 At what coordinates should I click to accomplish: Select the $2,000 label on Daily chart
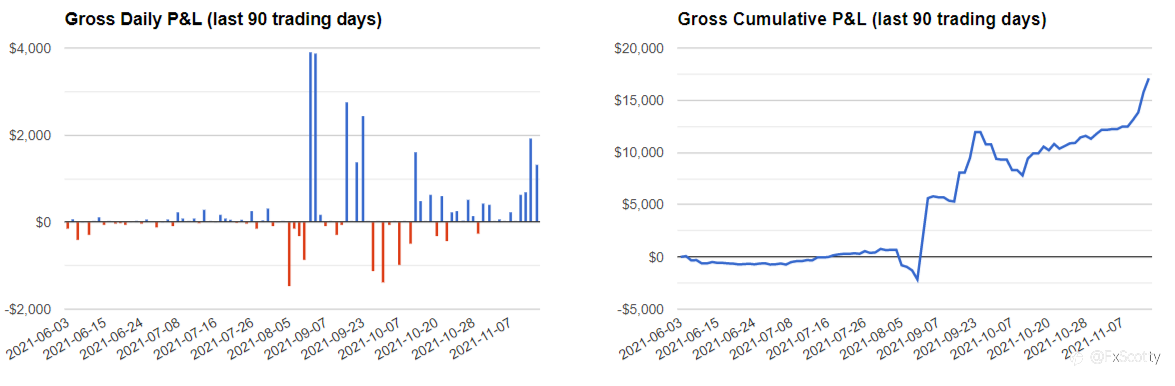(x=30, y=136)
